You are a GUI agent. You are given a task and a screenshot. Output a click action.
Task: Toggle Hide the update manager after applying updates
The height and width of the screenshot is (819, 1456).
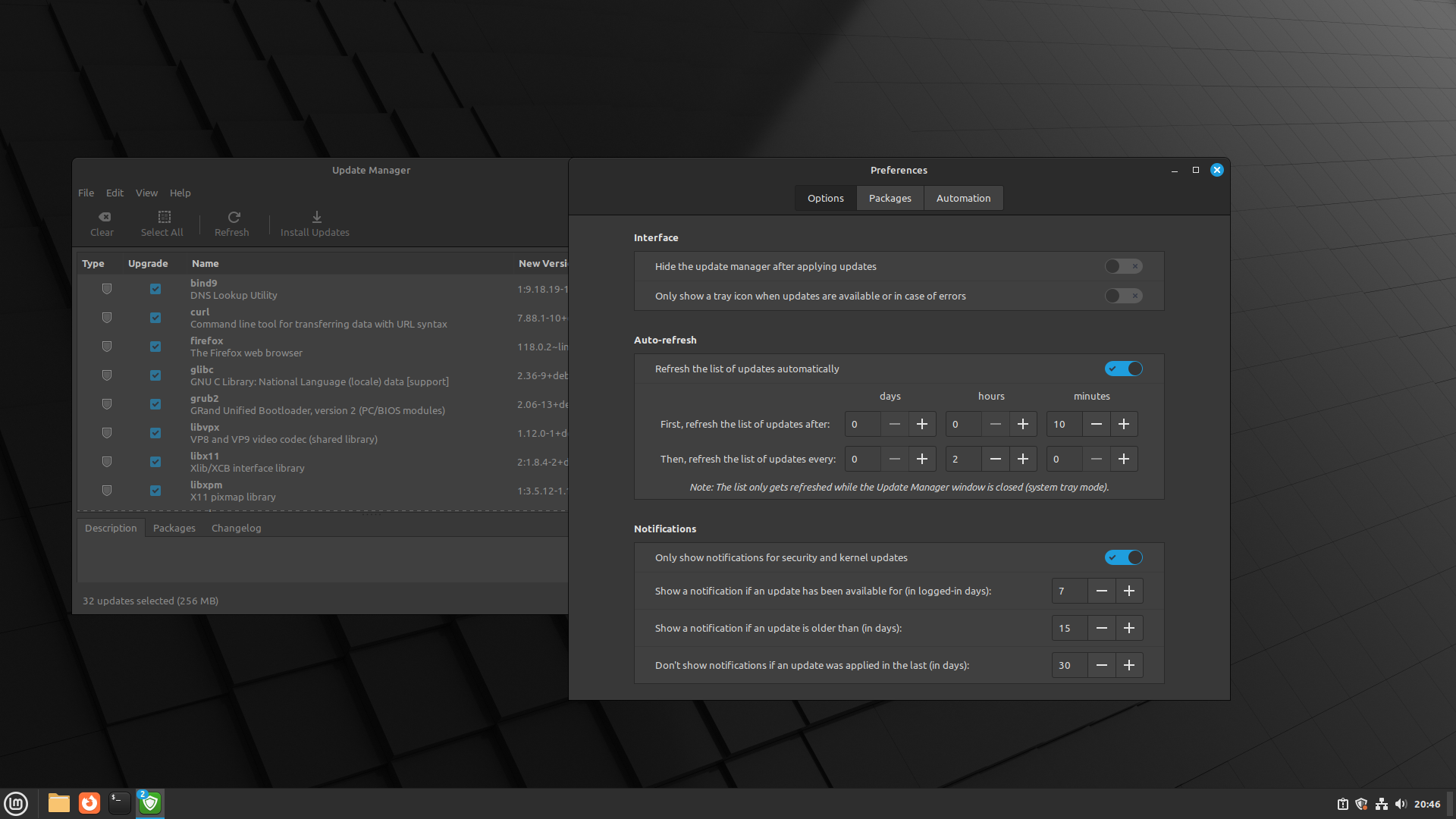pos(1123,266)
